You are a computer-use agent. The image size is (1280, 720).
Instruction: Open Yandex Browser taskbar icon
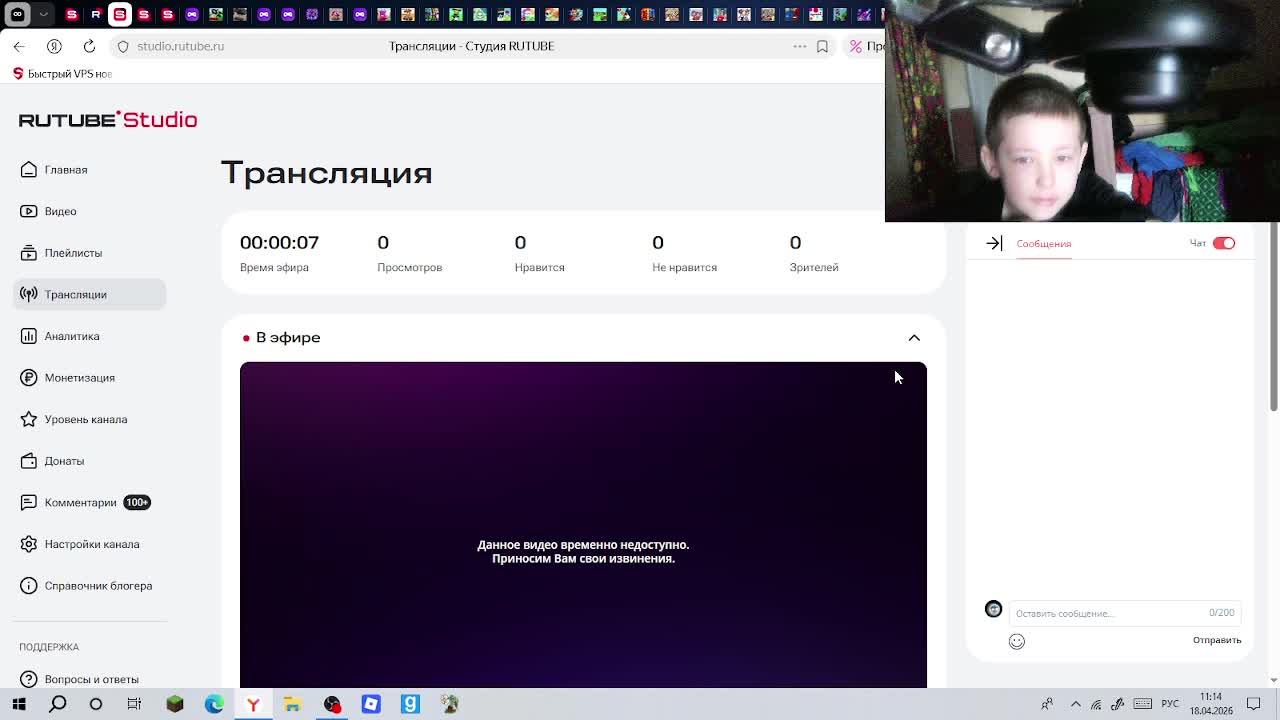(253, 704)
